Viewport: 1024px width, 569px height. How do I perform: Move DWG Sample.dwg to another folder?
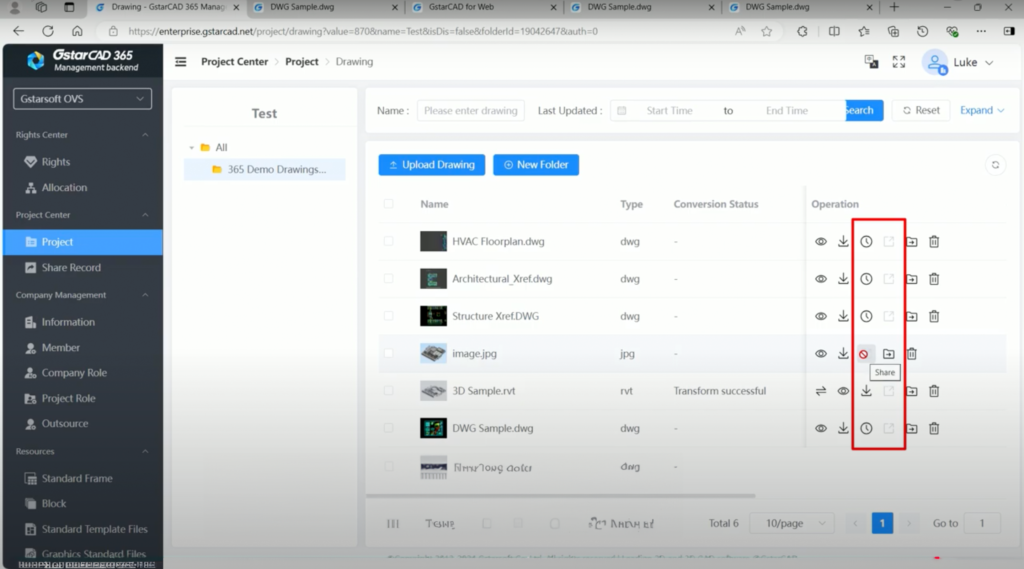pyautogui.click(x=911, y=428)
